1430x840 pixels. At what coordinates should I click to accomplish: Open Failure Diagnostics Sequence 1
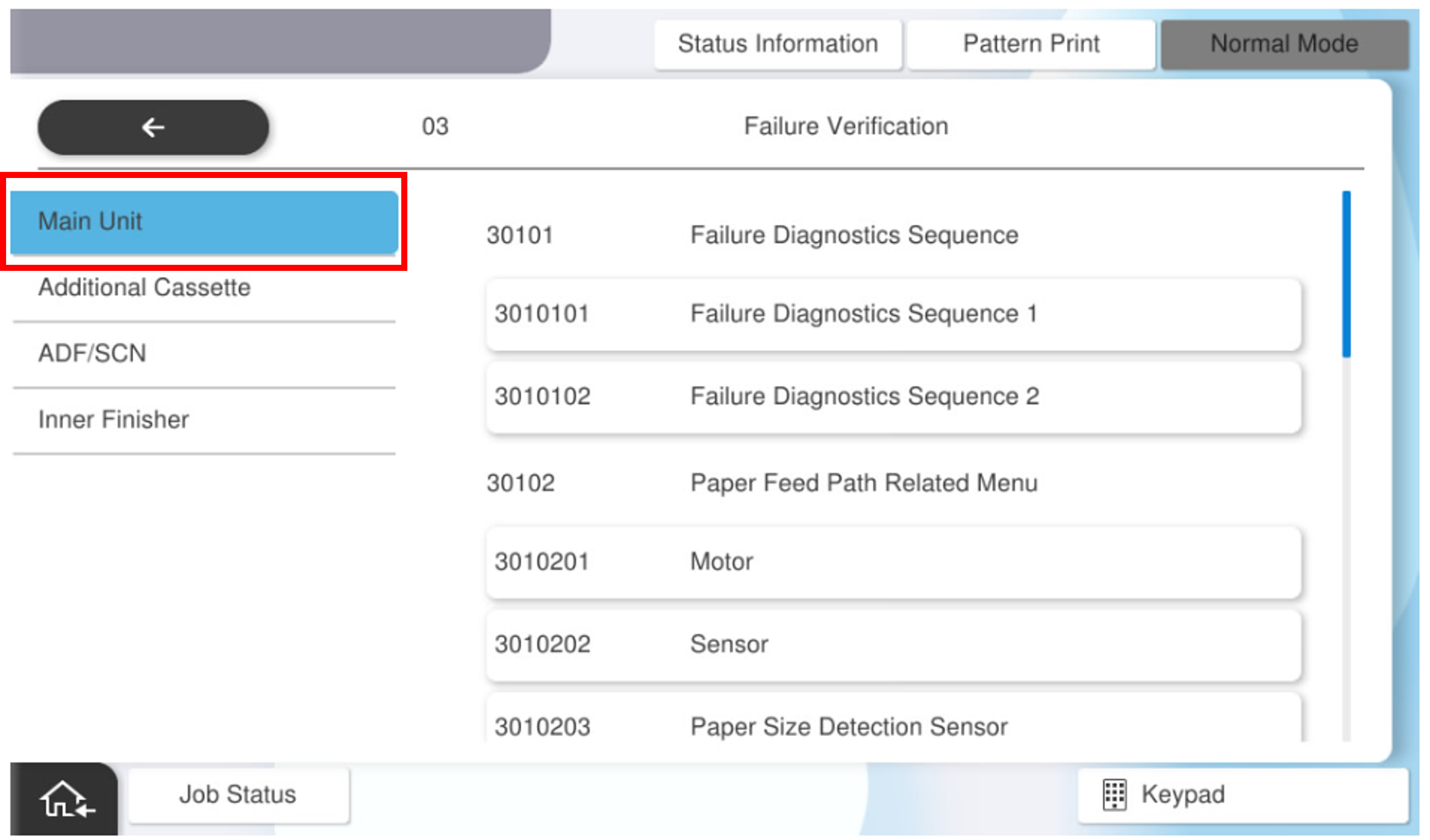point(893,314)
